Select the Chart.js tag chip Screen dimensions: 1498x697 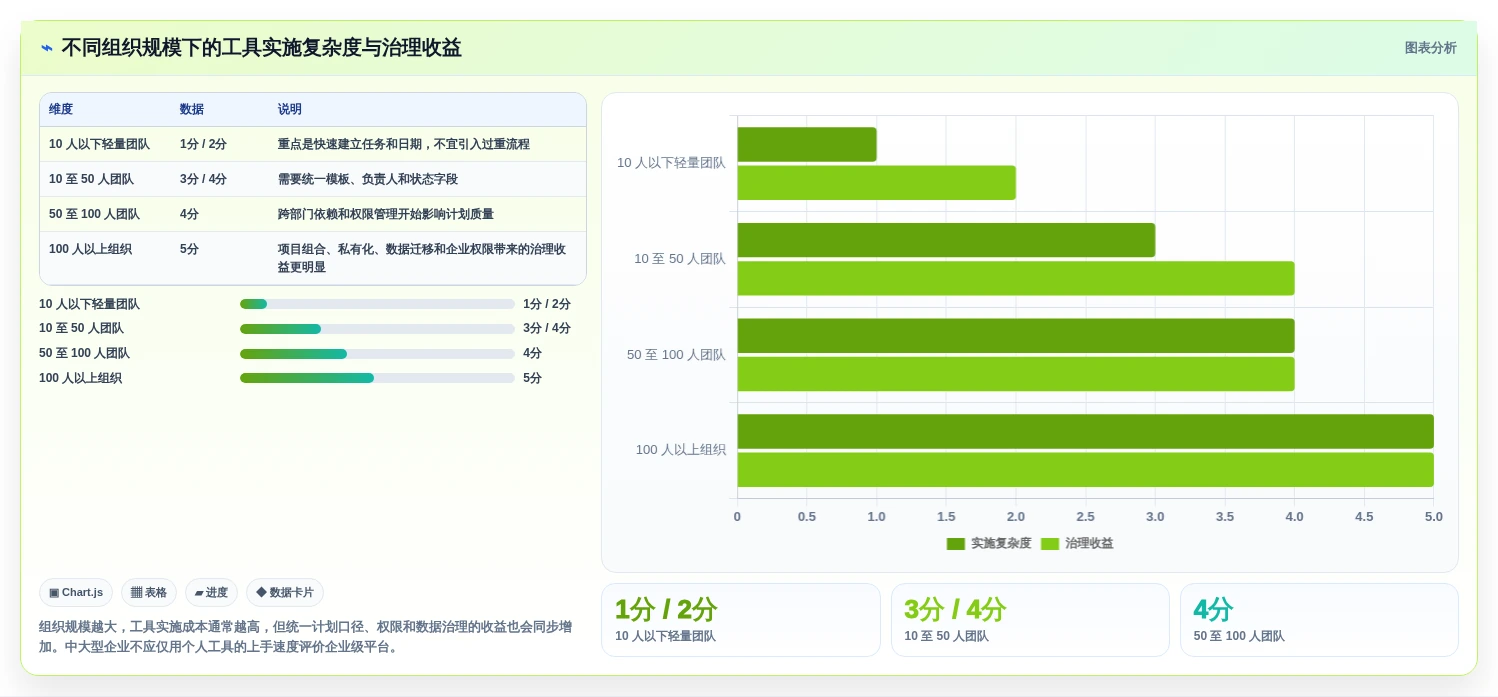[76, 593]
